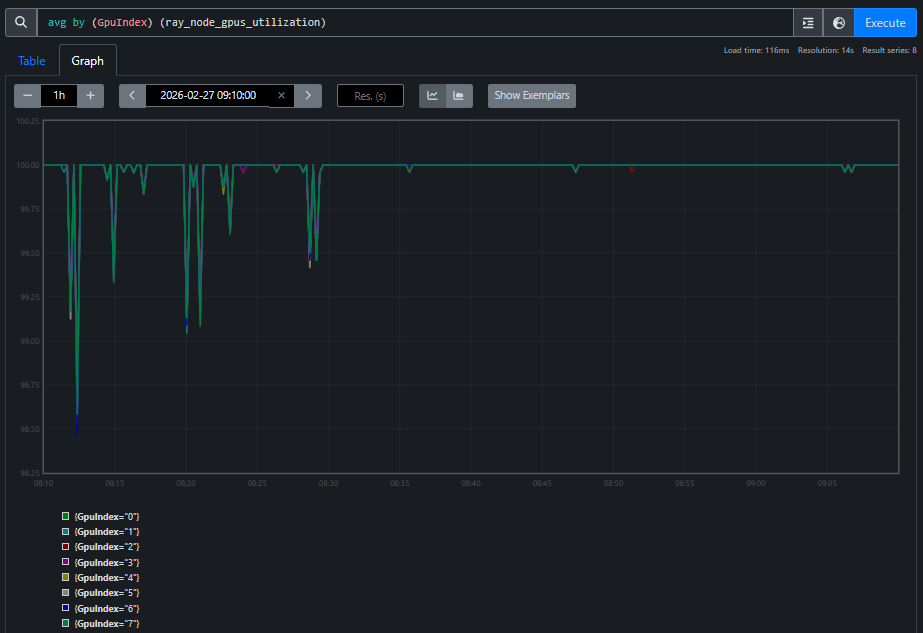Click the Res. (s) resolution field
This screenshot has height=633, width=923.
370,95
